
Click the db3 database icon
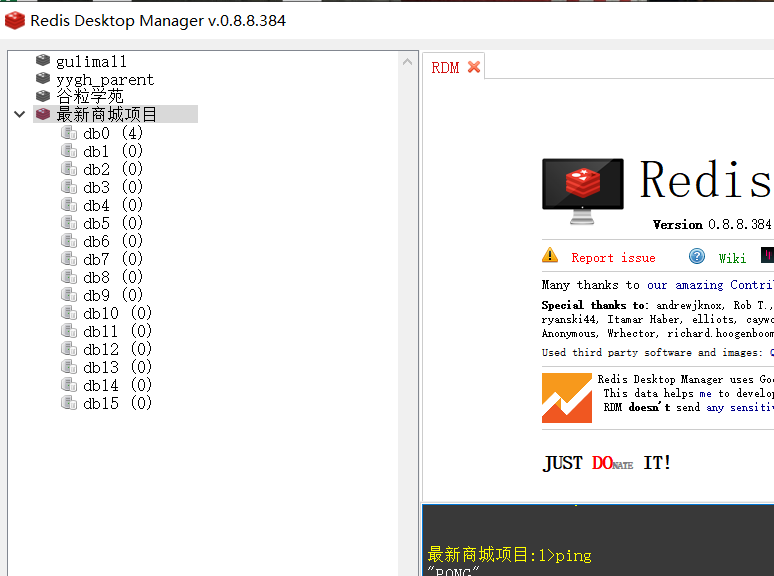click(69, 187)
